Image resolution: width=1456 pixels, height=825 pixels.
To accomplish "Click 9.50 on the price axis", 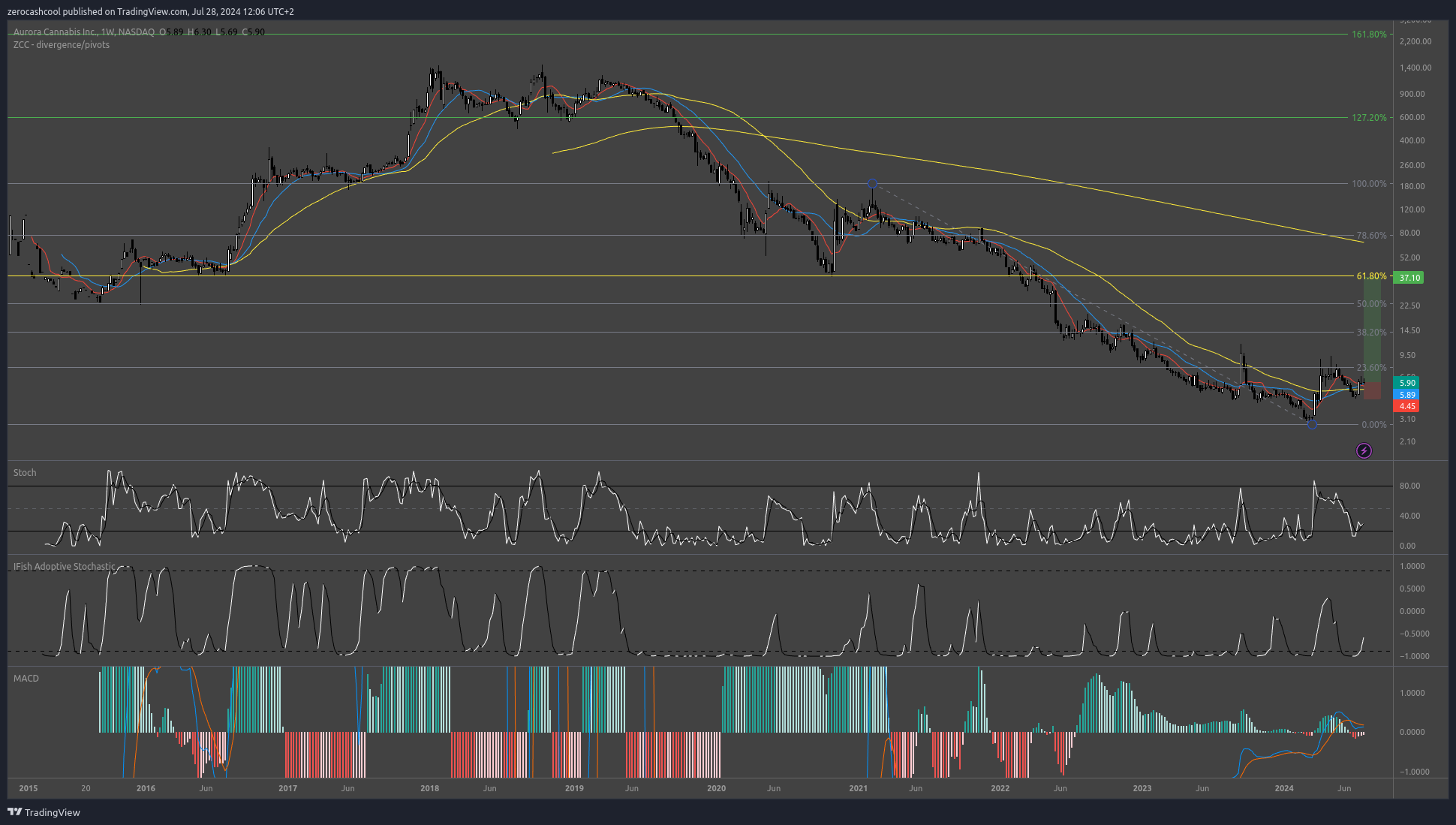I will pos(1408,355).
